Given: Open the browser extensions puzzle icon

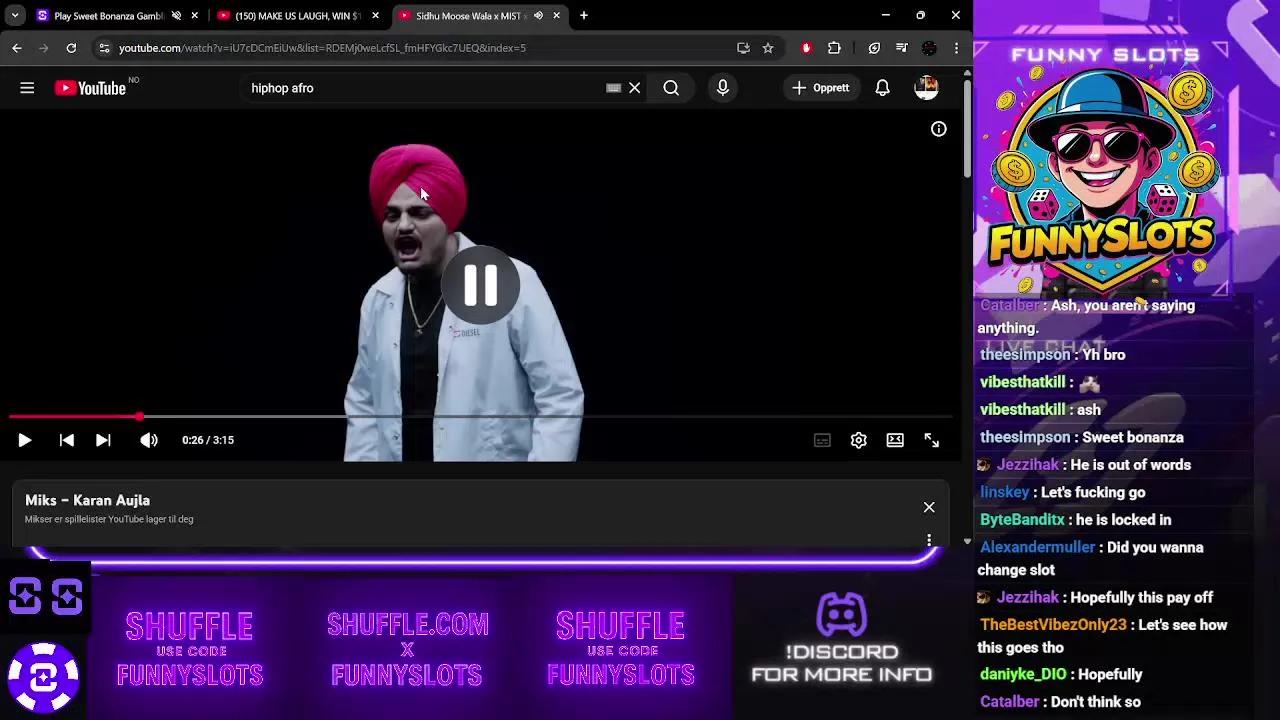Looking at the screenshot, I should pyautogui.click(x=834, y=47).
